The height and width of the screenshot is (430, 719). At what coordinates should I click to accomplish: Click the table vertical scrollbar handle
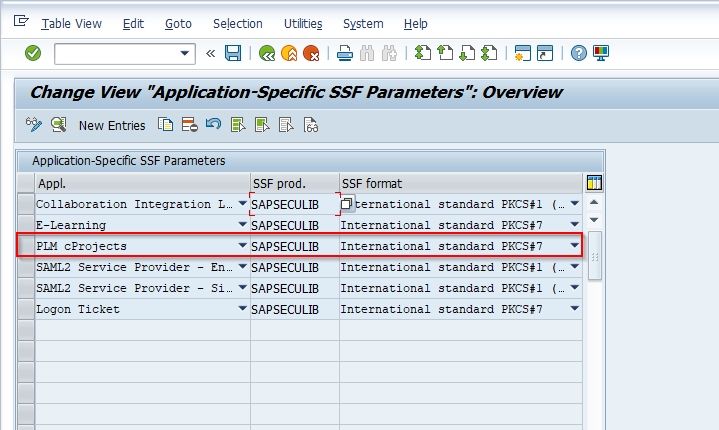point(595,256)
